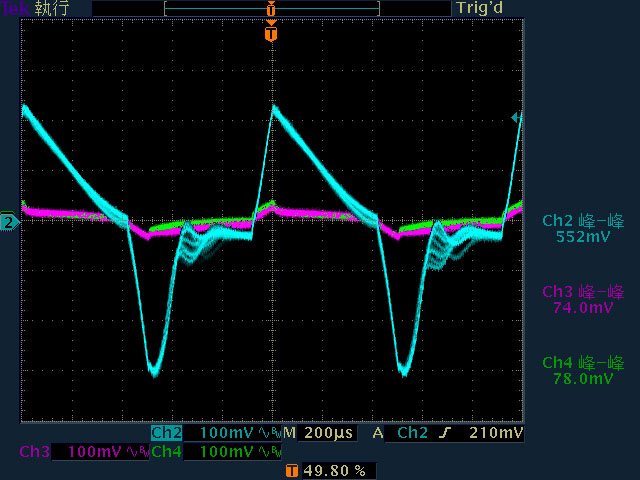The image size is (640, 480).
Task: Open the trigger source Ch2 readout
Action: pyautogui.click(x=412, y=433)
